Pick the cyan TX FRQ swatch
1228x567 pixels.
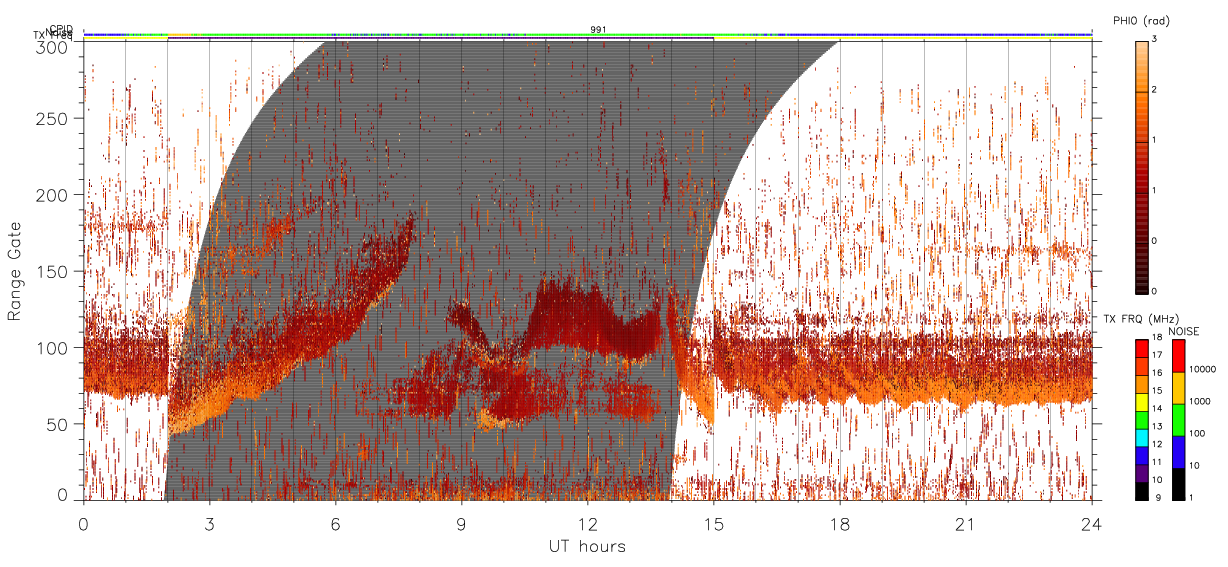[x=1142, y=438]
